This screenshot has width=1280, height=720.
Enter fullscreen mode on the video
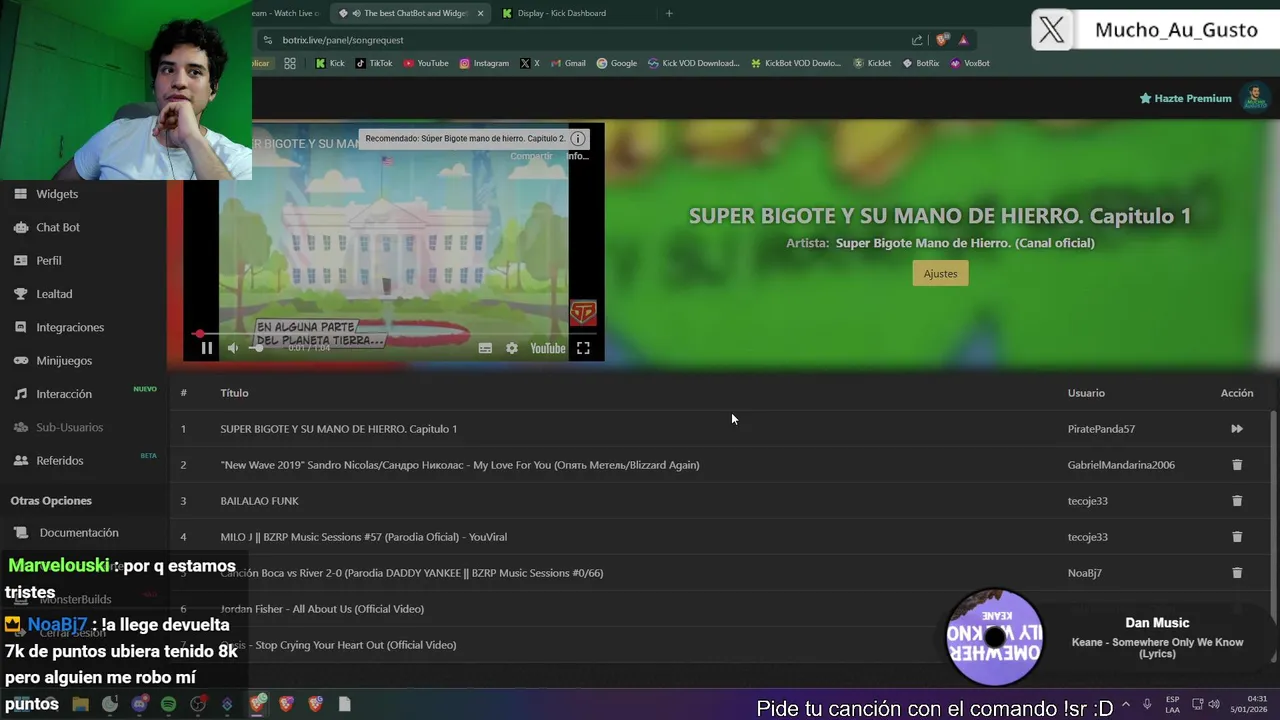click(x=583, y=348)
